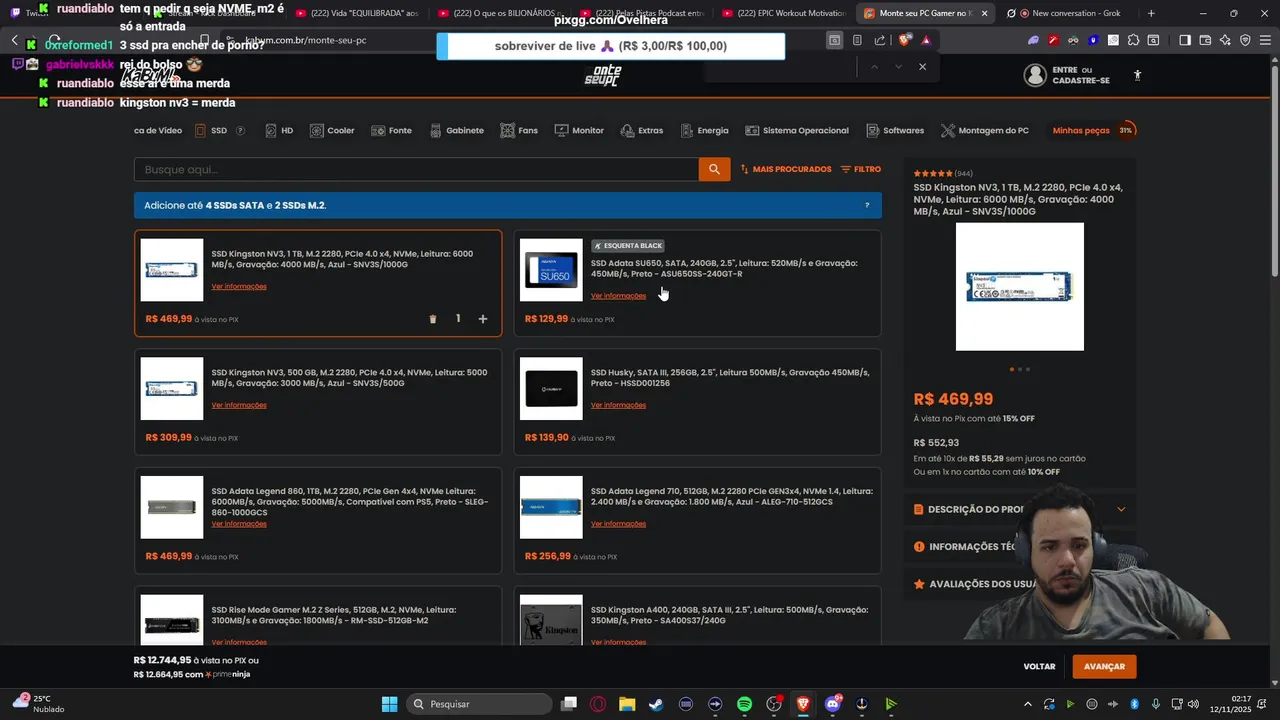View info link for Adata SU650 240GB
Image resolution: width=1280 pixels, height=720 pixels.
[x=618, y=296]
